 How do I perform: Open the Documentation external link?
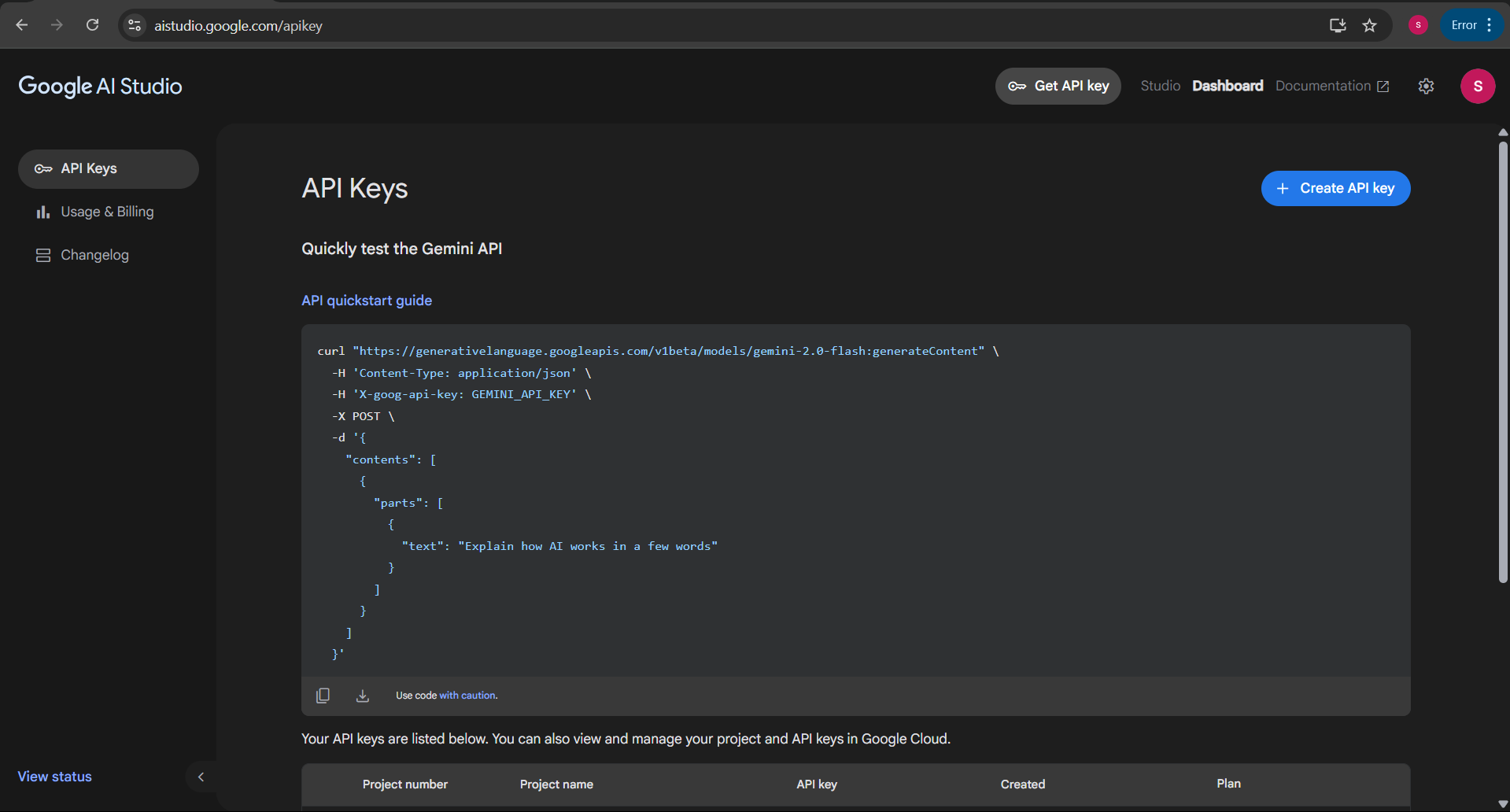tap(1332, 86)
